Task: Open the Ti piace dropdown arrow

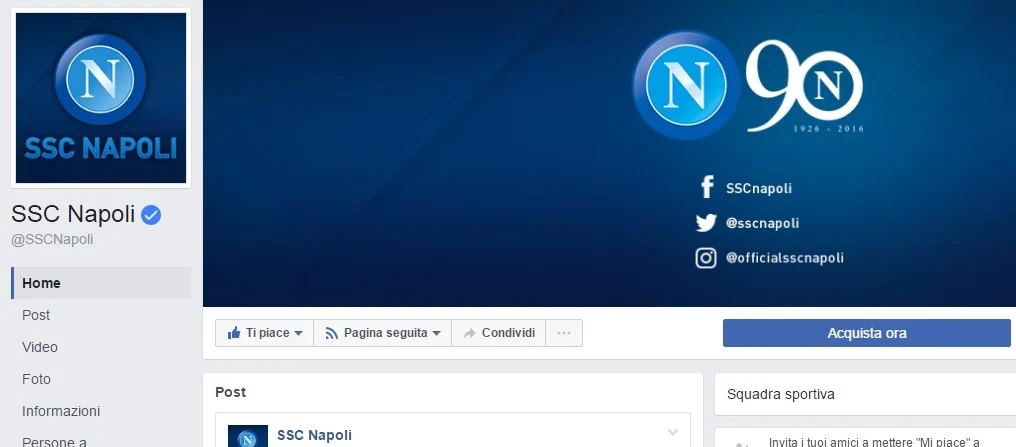Action: tap(298, 334)
